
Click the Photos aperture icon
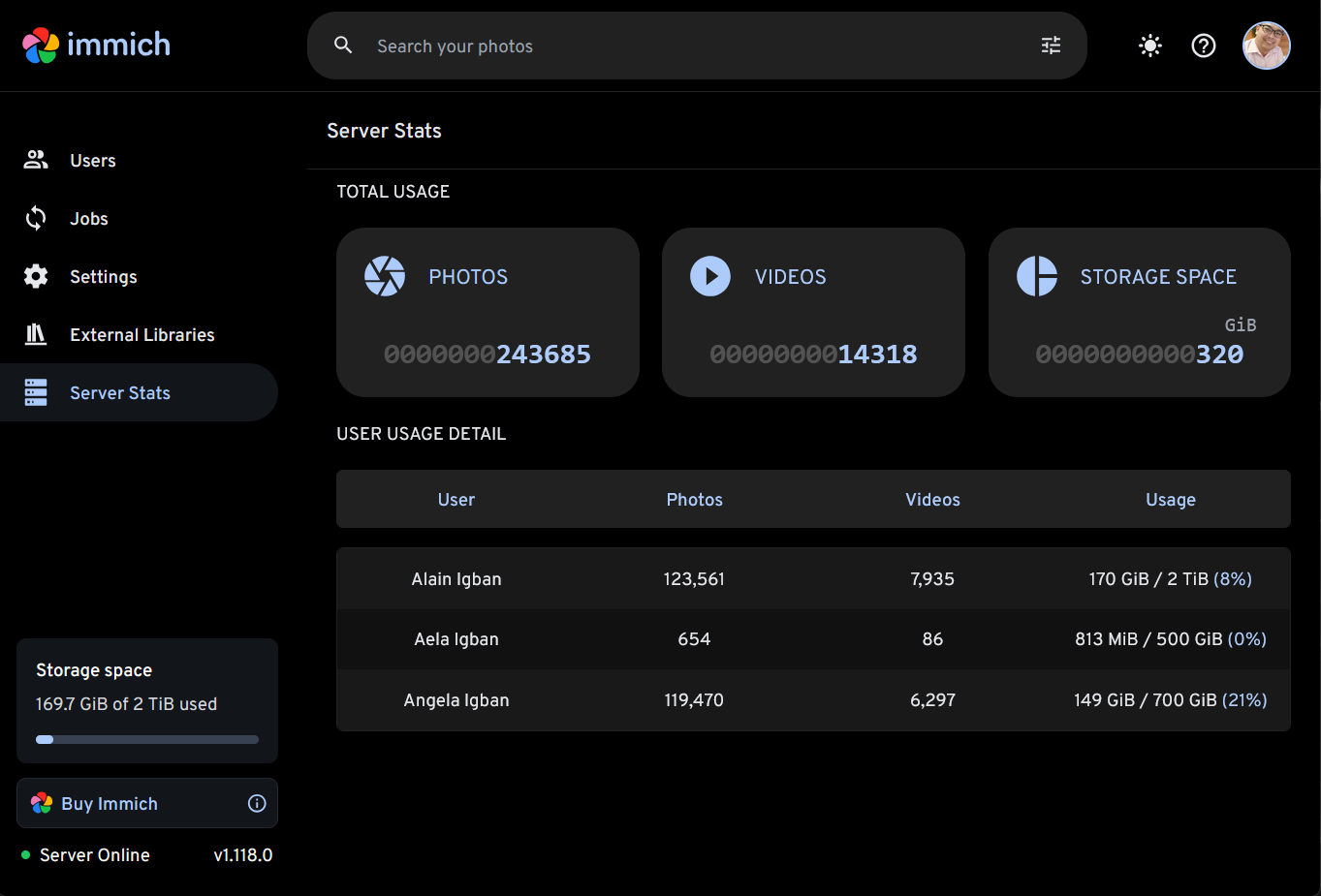pyautogui.click(x=385, y=277)
